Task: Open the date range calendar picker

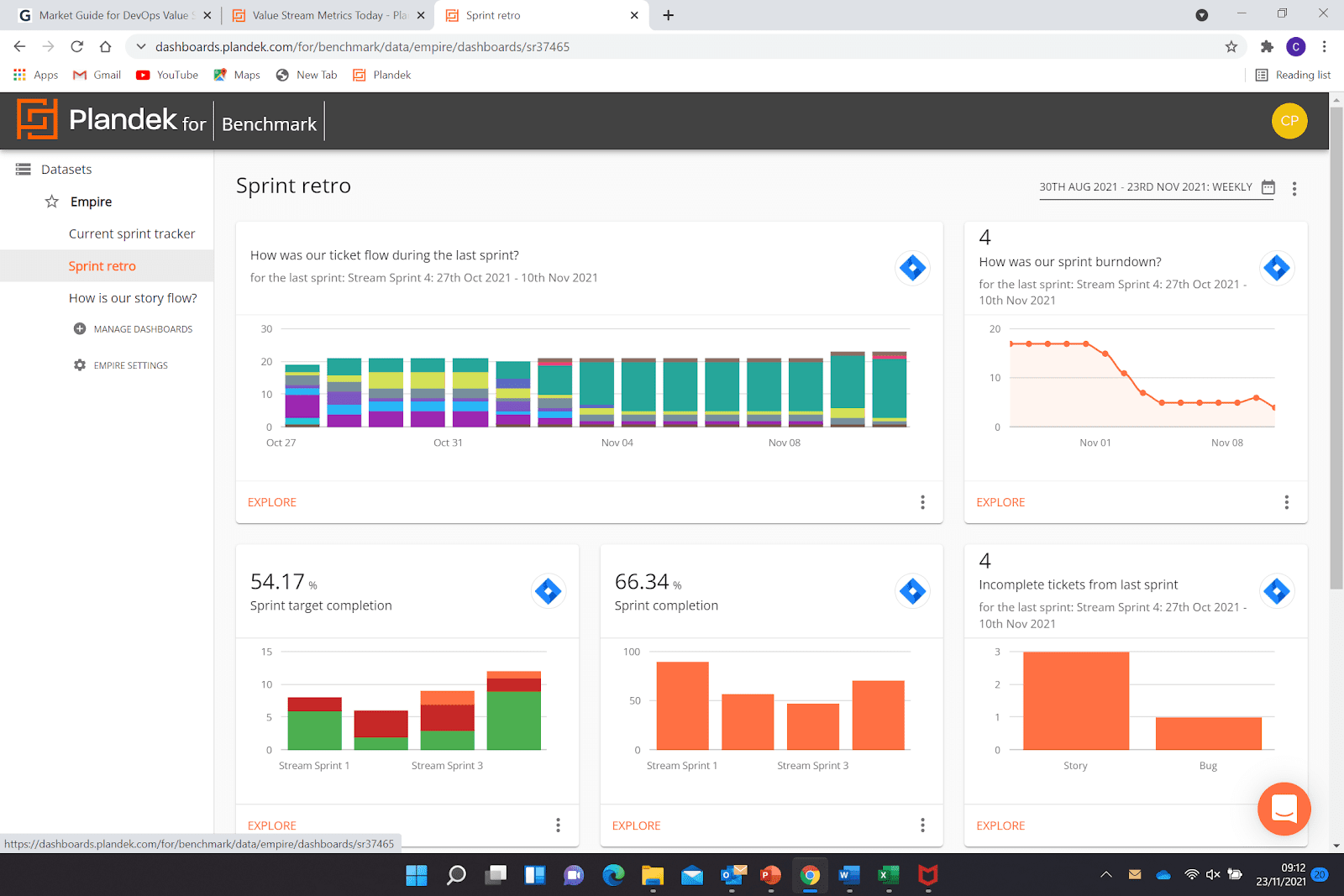Action: (1267, 188)
